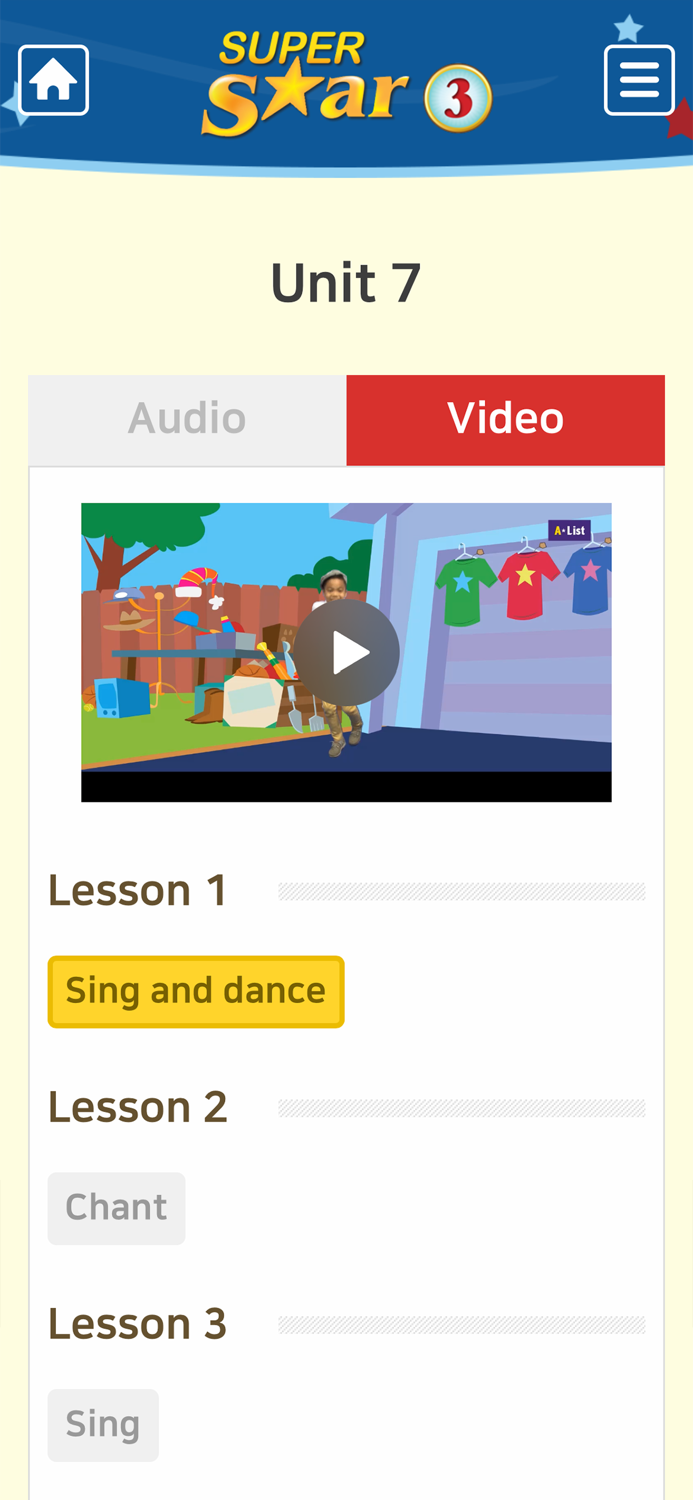This screenshot has height=1500, width=693.
Task: Click the blue star above the menu icon
Action: coord(628,29)
